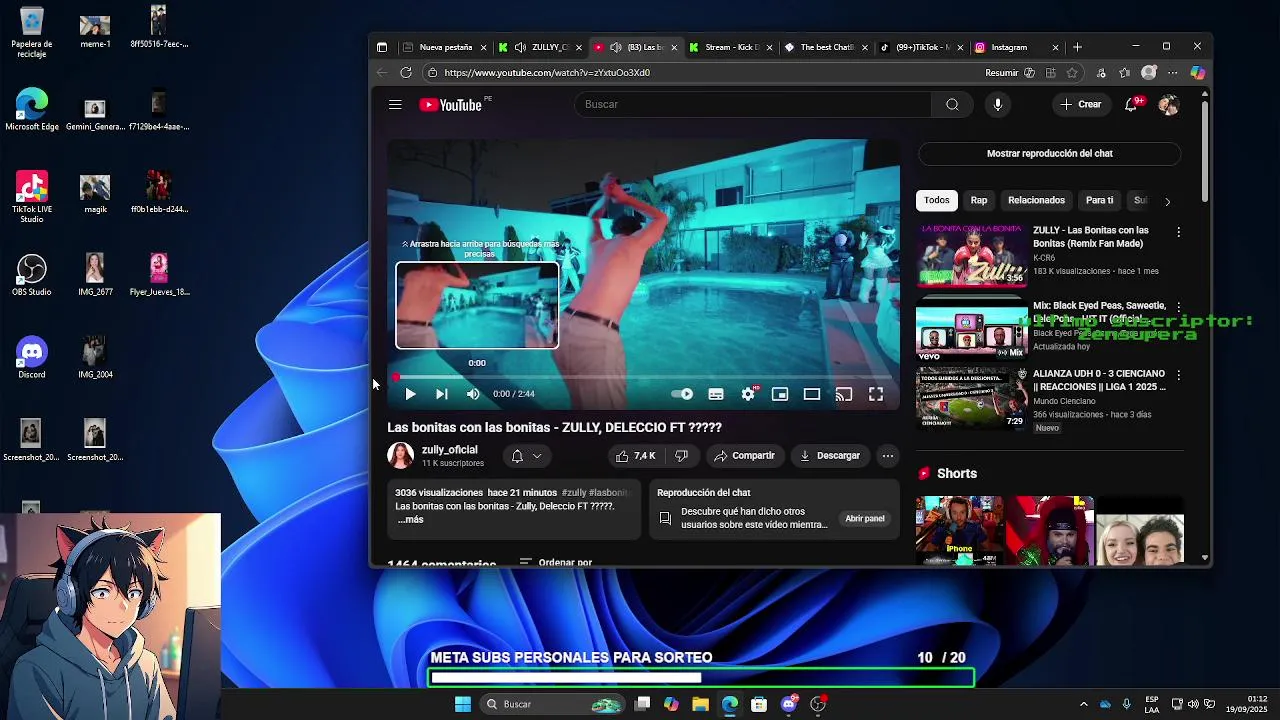This screenshot has height=720, width=1280.
Task: Expand description with ...más
Action: 410,520
